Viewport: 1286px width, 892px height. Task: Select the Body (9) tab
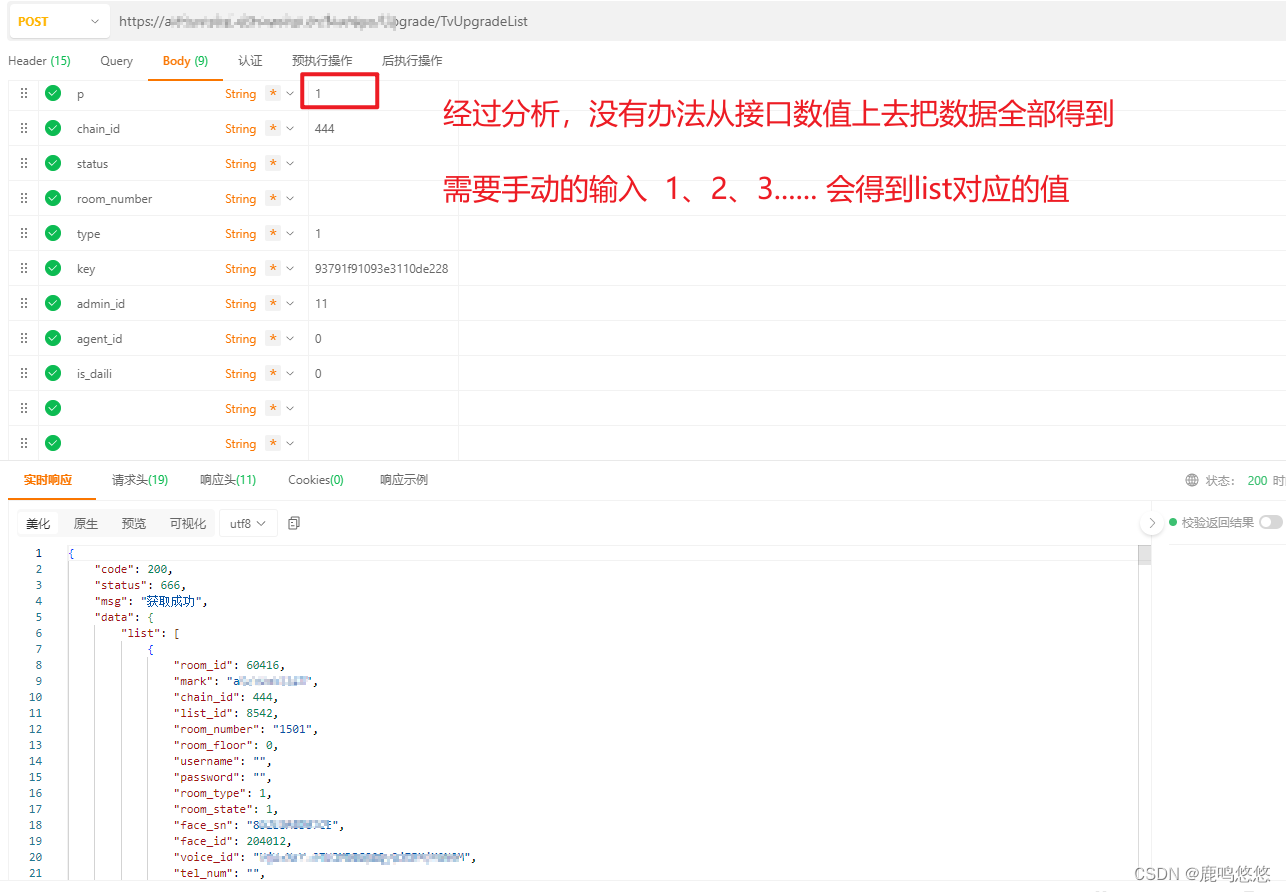[x=185, y=61]
